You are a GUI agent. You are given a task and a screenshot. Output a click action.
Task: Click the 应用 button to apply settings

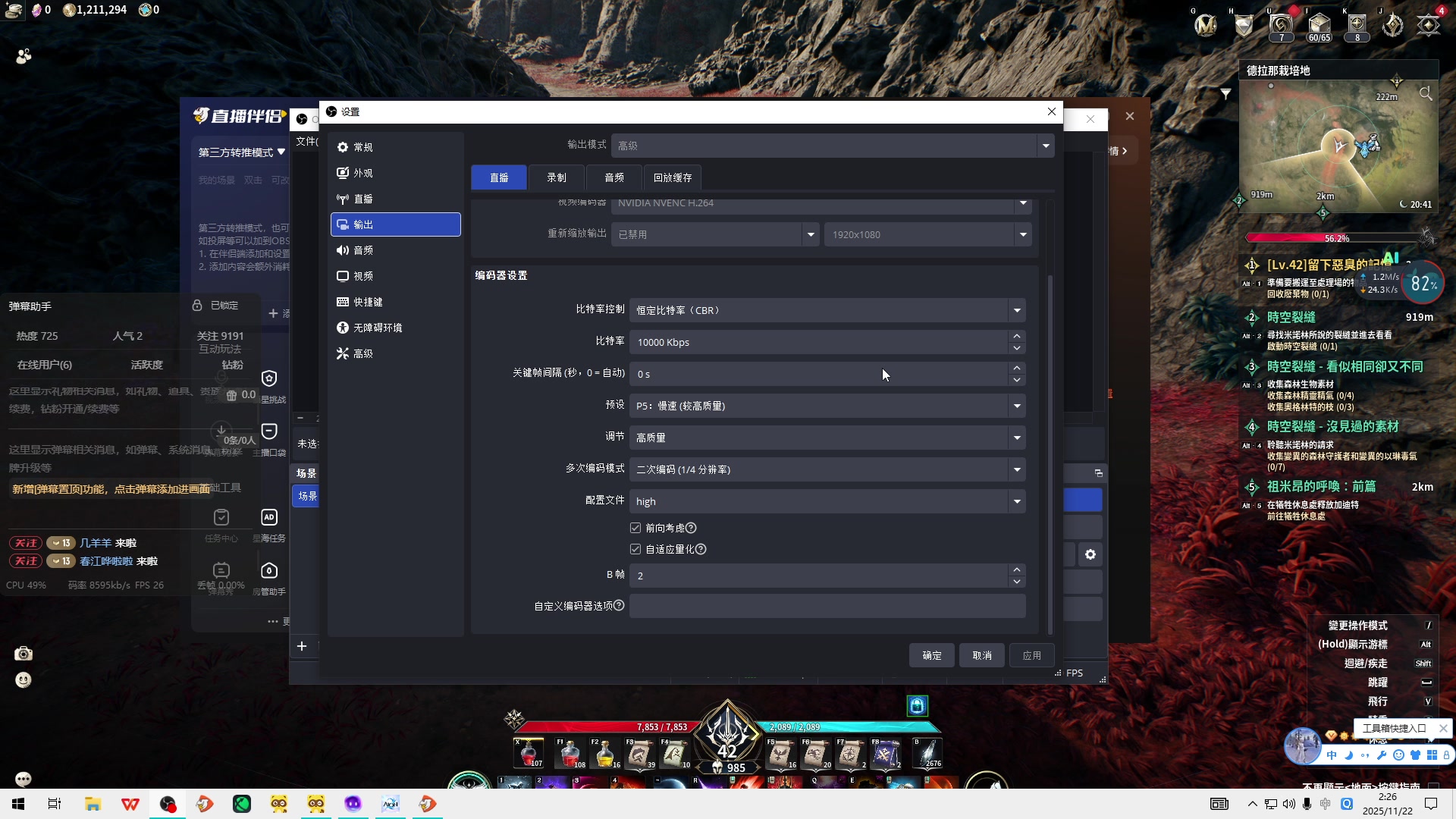[x=1032, y=655]
